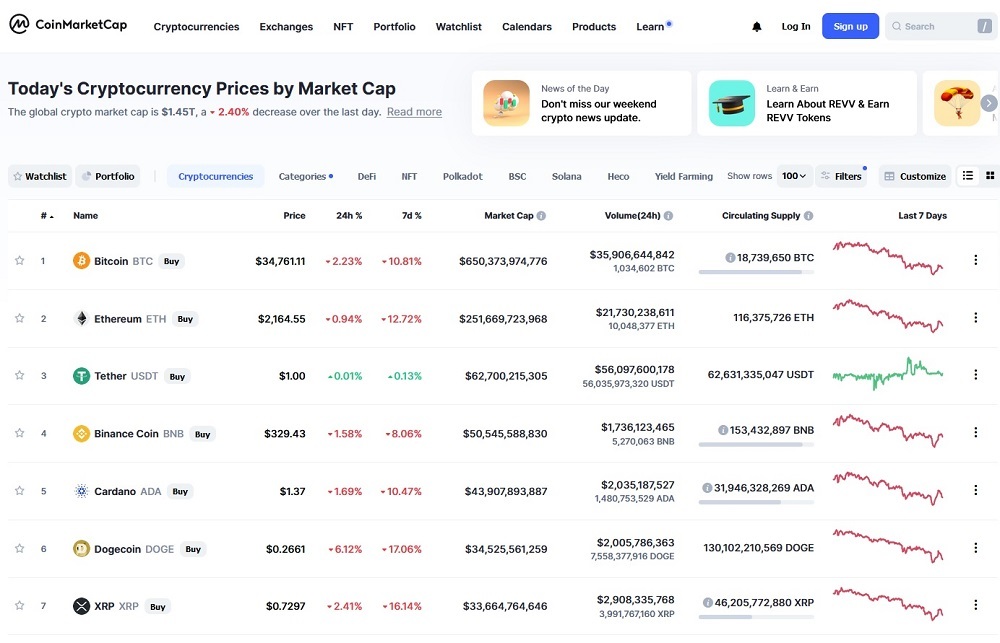Click the Market Cap info icon
Viewport: 1000px width, 643px height.
click(x=541, y=216)
